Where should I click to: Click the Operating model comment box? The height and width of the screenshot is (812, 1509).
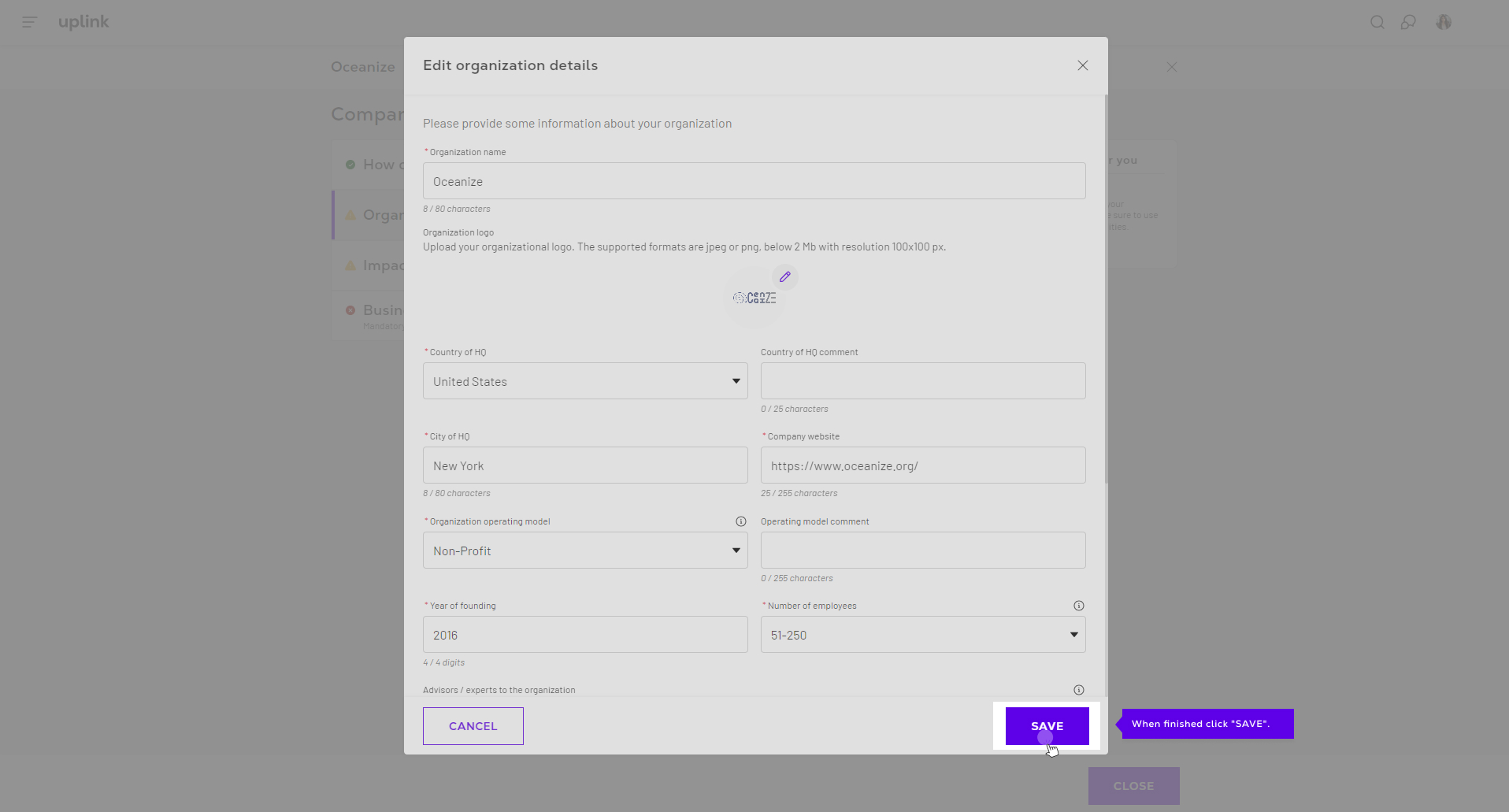pyautogui.click(x=922, y=551)
